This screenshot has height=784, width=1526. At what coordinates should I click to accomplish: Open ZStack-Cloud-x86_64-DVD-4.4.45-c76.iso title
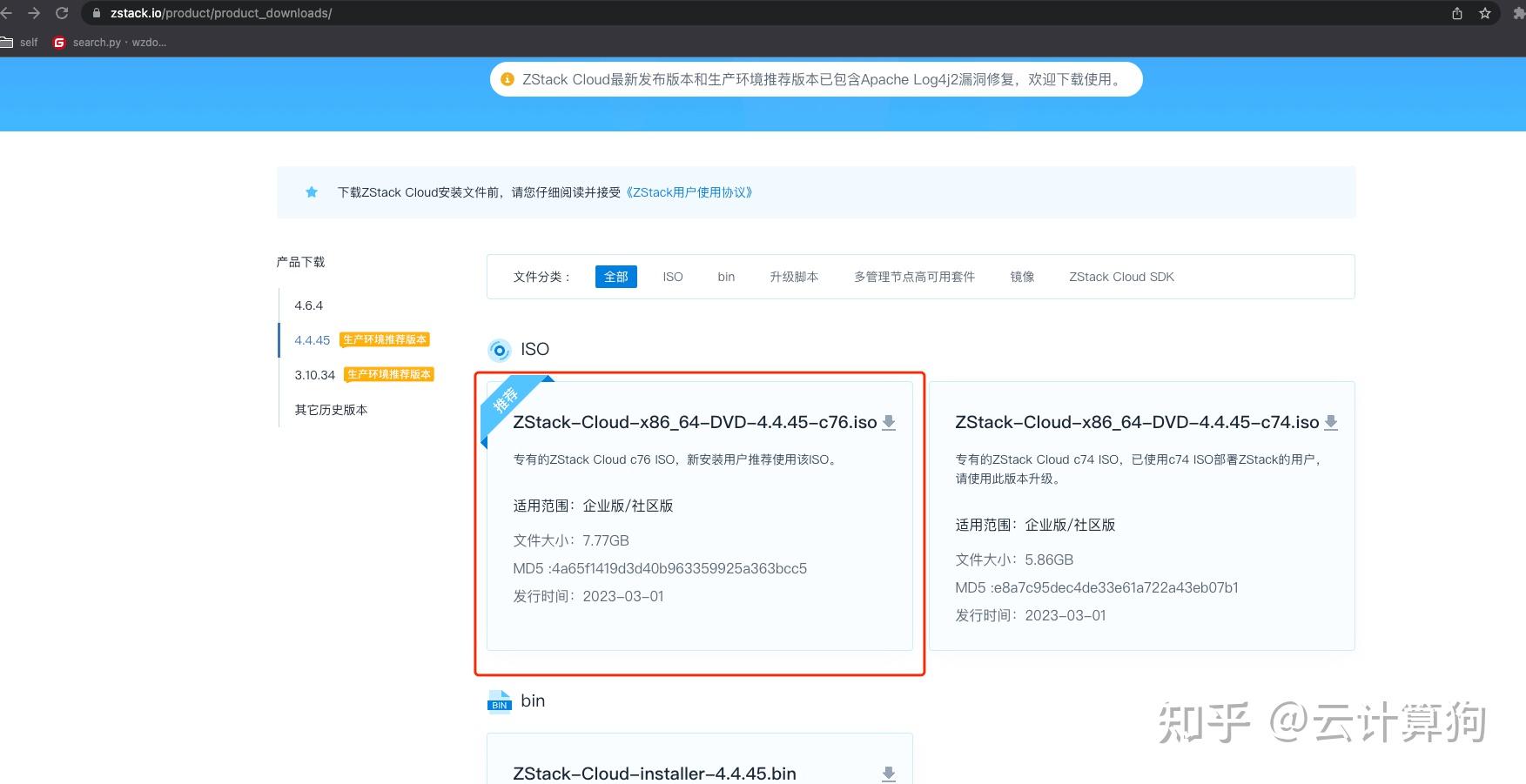point(695,422)
